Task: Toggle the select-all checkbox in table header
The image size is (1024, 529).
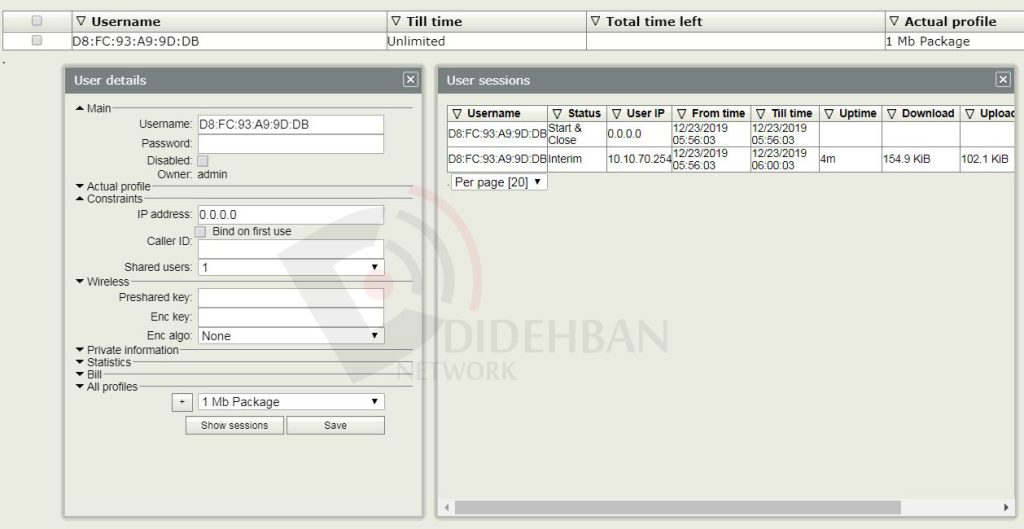Action: (x=37, y=21)
